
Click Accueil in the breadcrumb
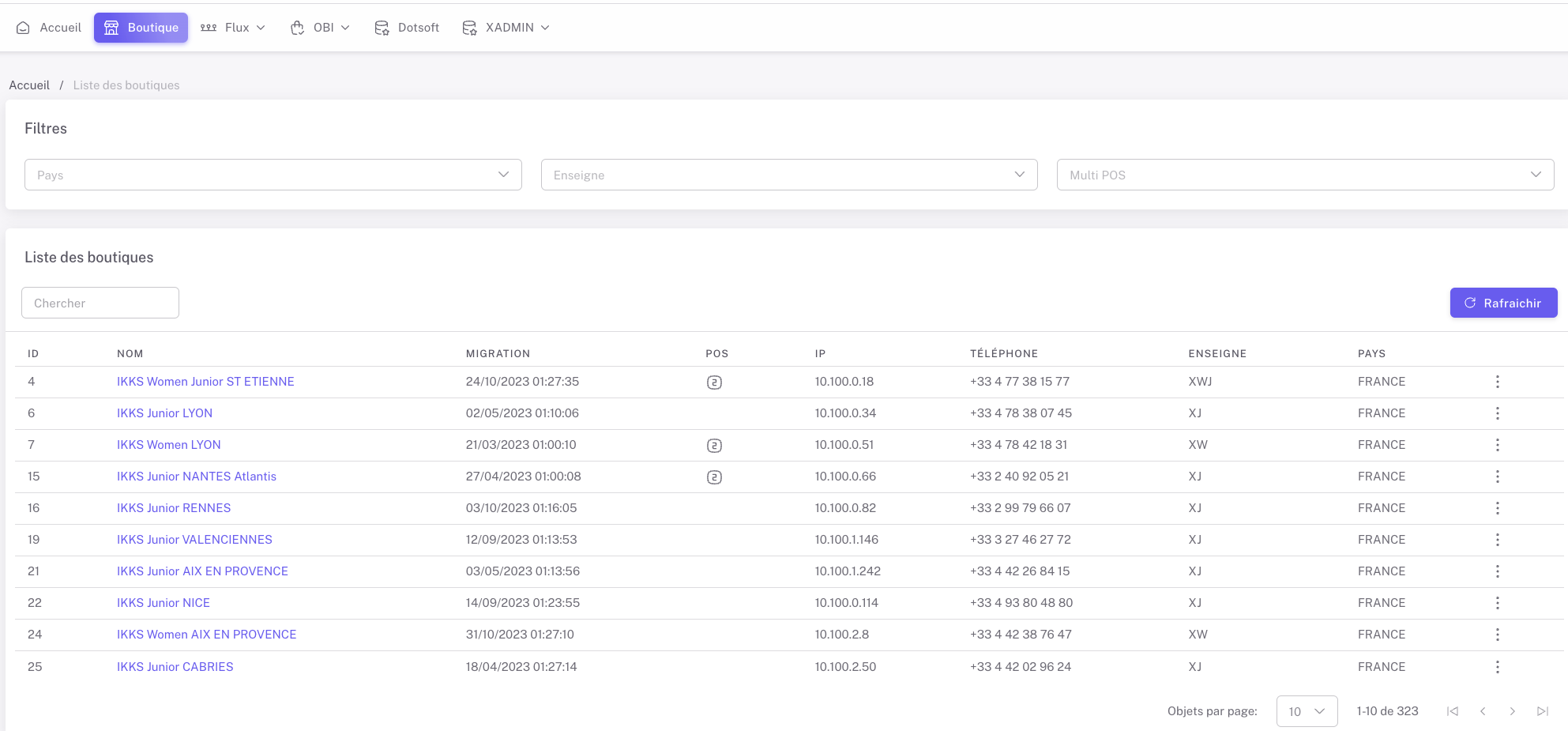[x=29, y=85]
